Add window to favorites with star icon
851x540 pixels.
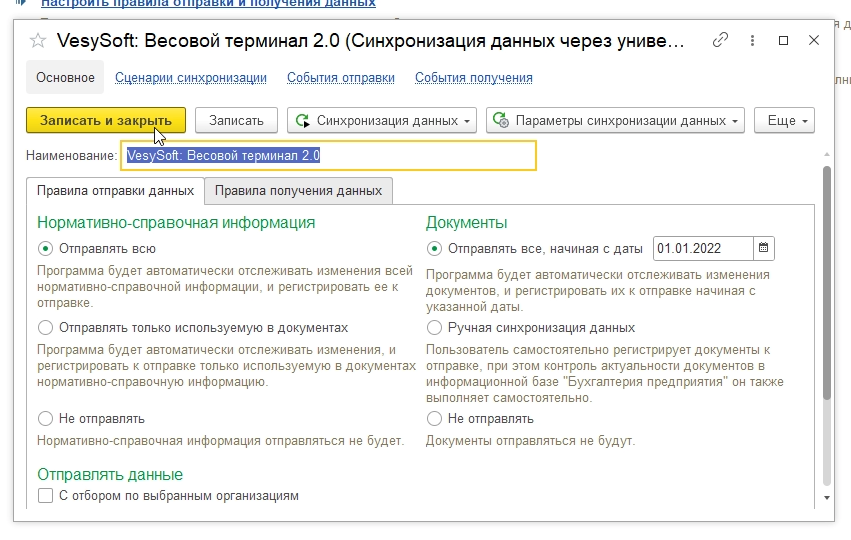pyautogui.click(x=38, y=41)
